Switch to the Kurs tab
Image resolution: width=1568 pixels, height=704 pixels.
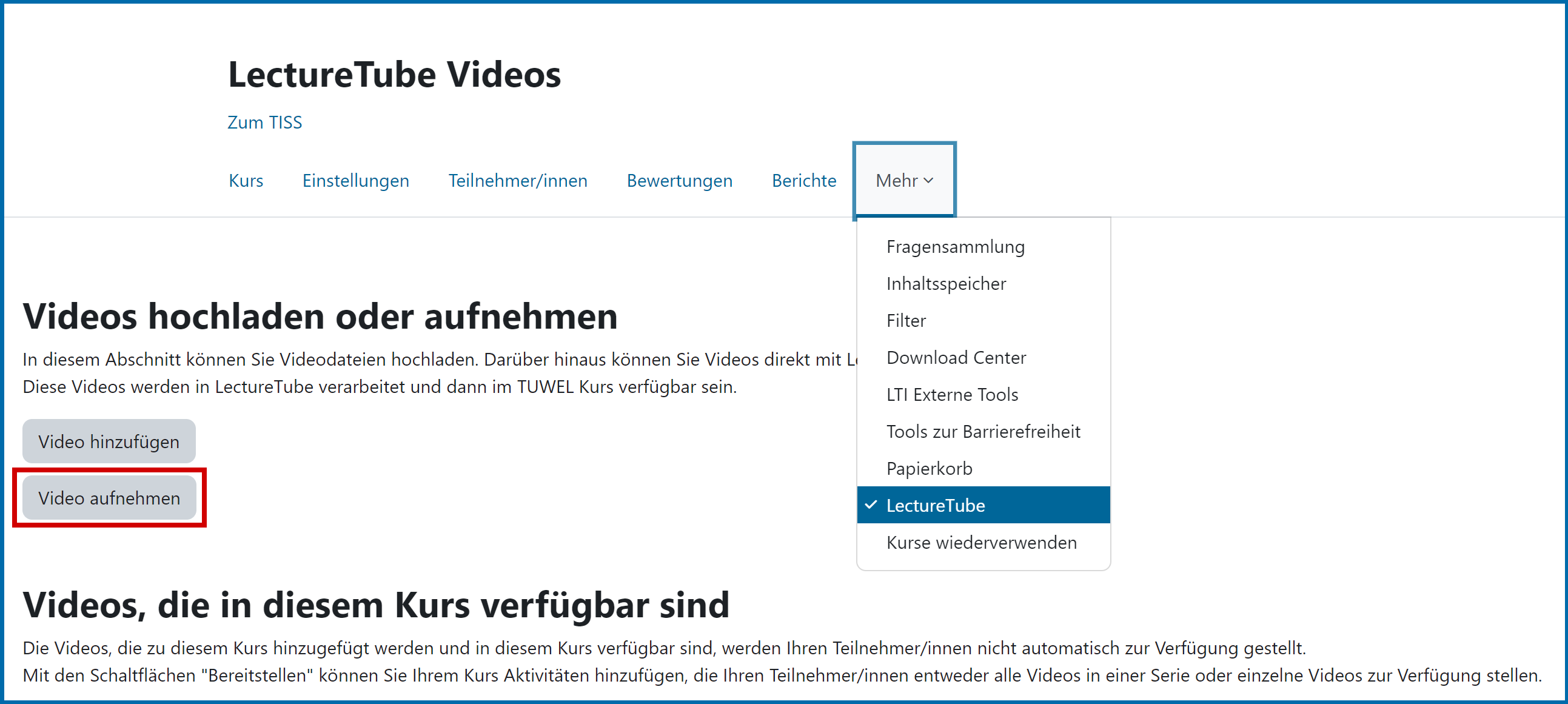pos(246,181)
